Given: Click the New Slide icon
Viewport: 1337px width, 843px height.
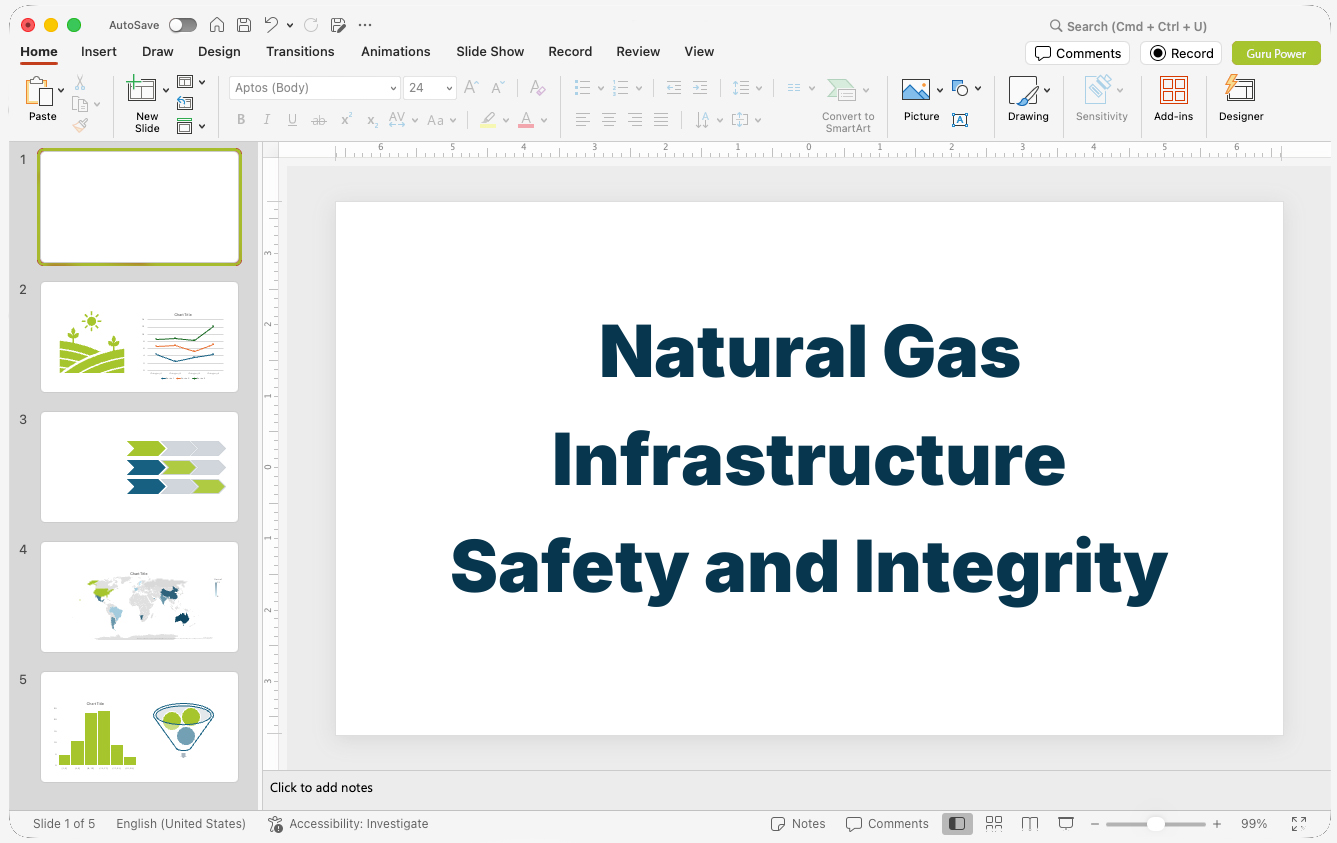Looking at the screenshot, I should coord(142,90).
